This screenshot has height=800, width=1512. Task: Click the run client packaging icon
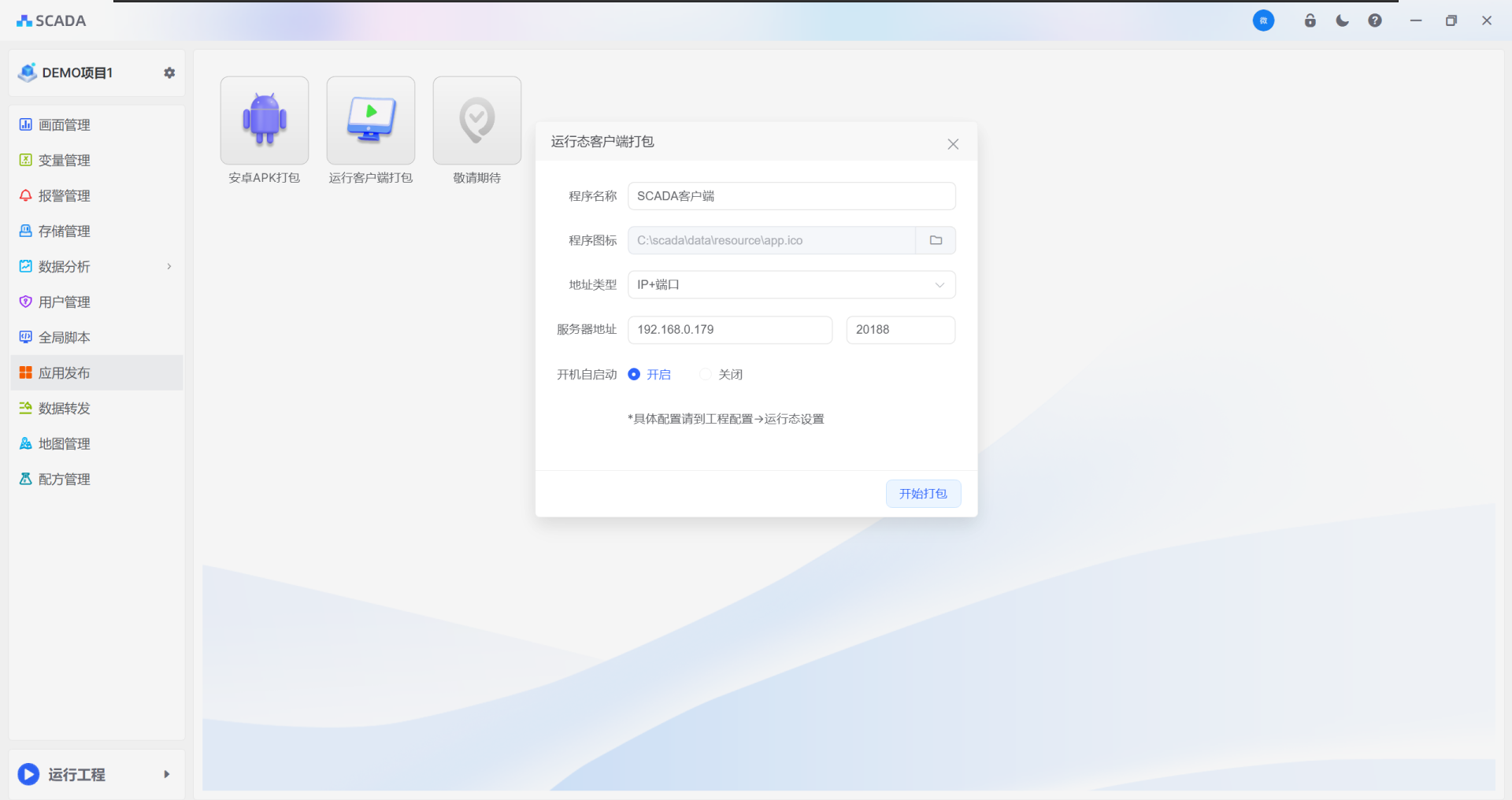tap(371, 120)
